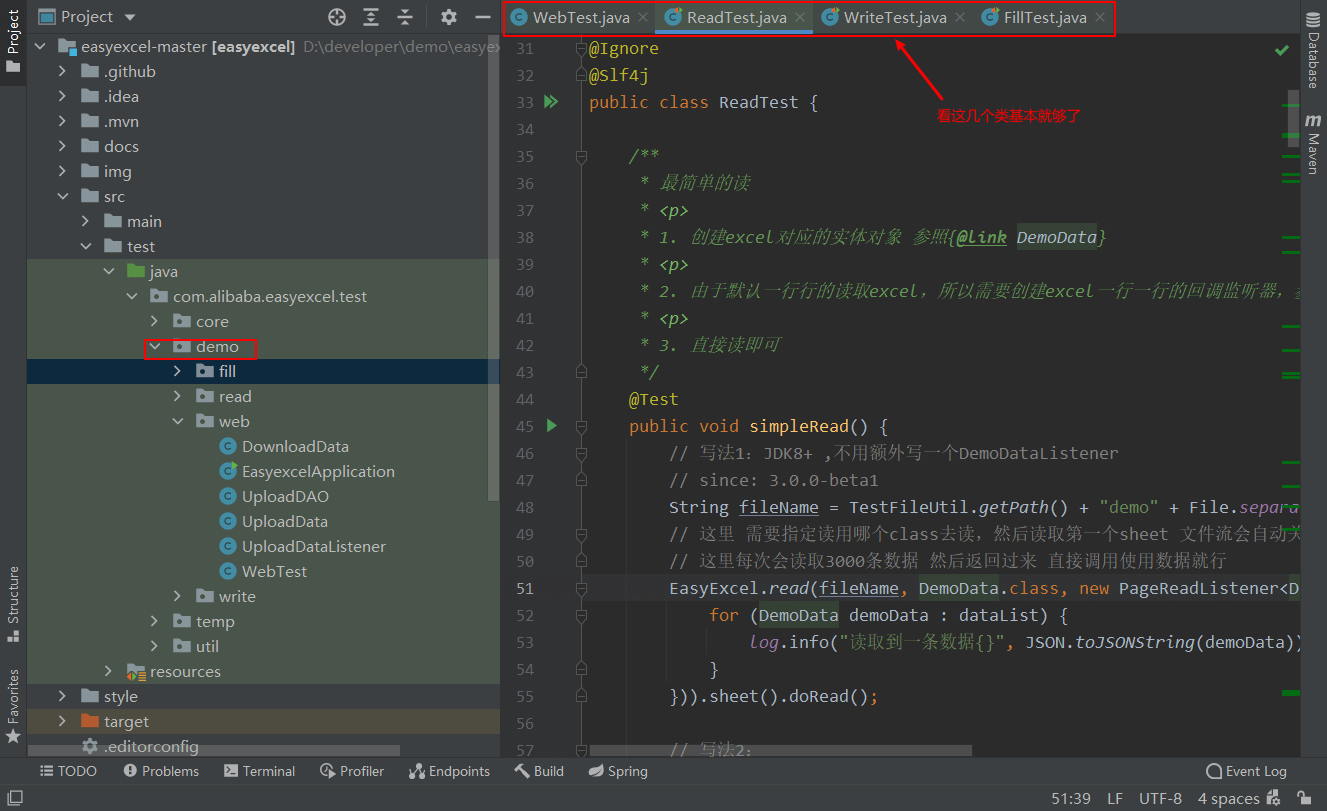Run simpleRead test from gutter icon
The height and width of the screenshot is (811, 1327).
pos(551,426)
